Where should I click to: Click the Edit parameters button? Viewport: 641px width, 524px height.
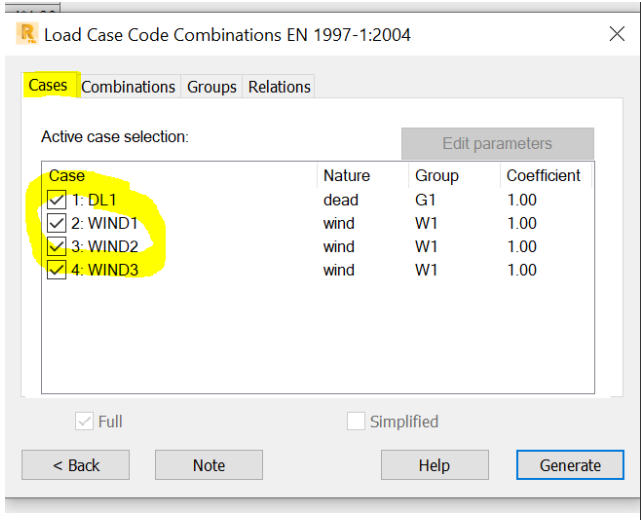click(497, 143)
